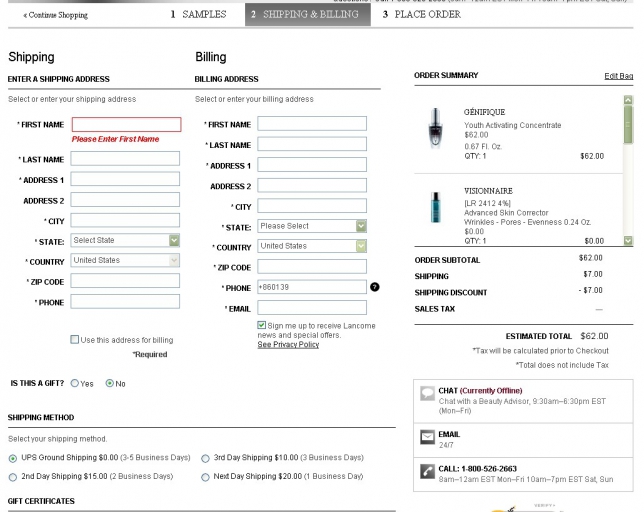Click billing Email field
Image resolution: width=644 pixels, height=512 pixels.
pyautogui.click(x=312, y=308)
